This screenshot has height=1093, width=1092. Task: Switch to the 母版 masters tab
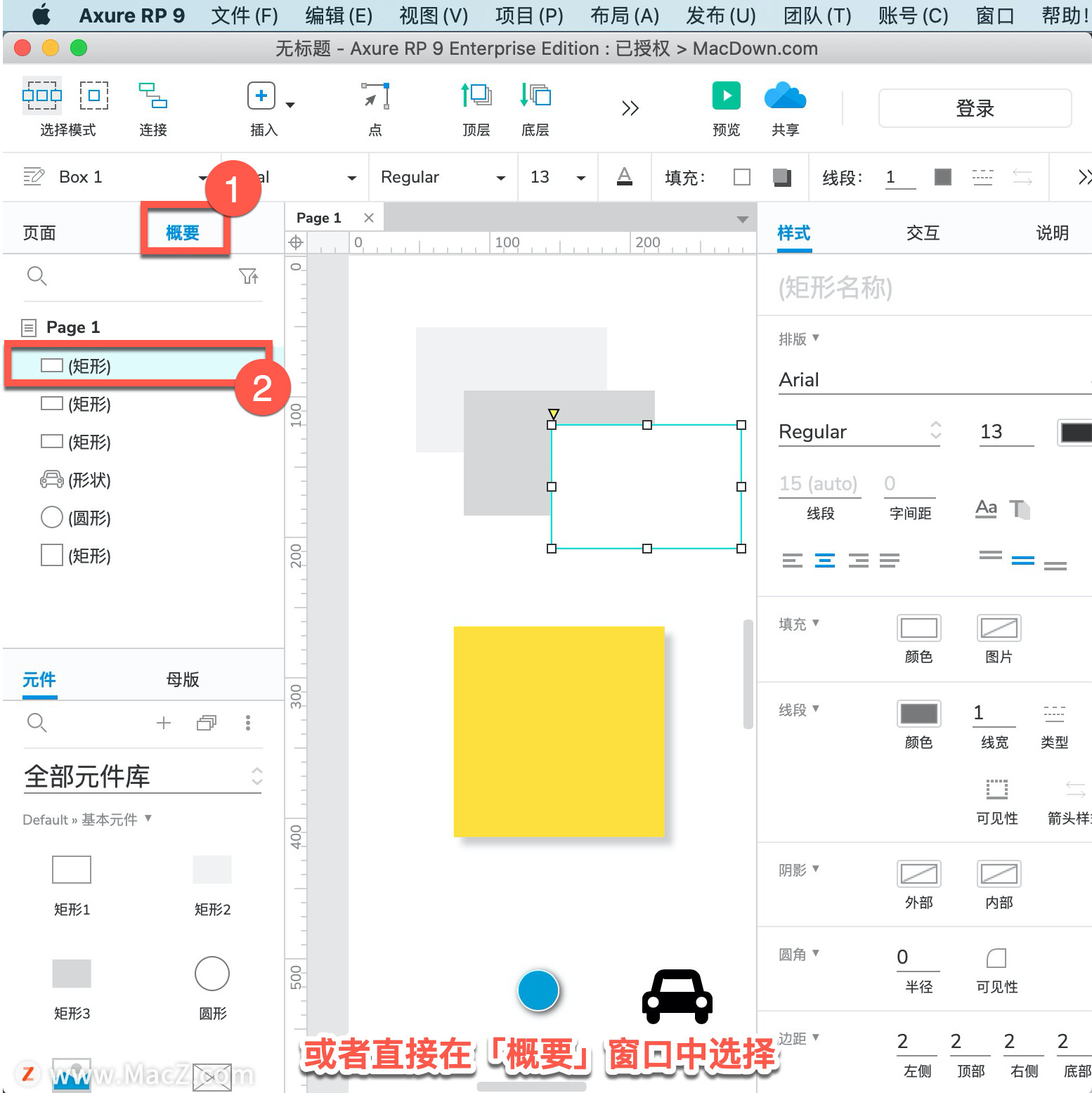click(x=183, y=679)
